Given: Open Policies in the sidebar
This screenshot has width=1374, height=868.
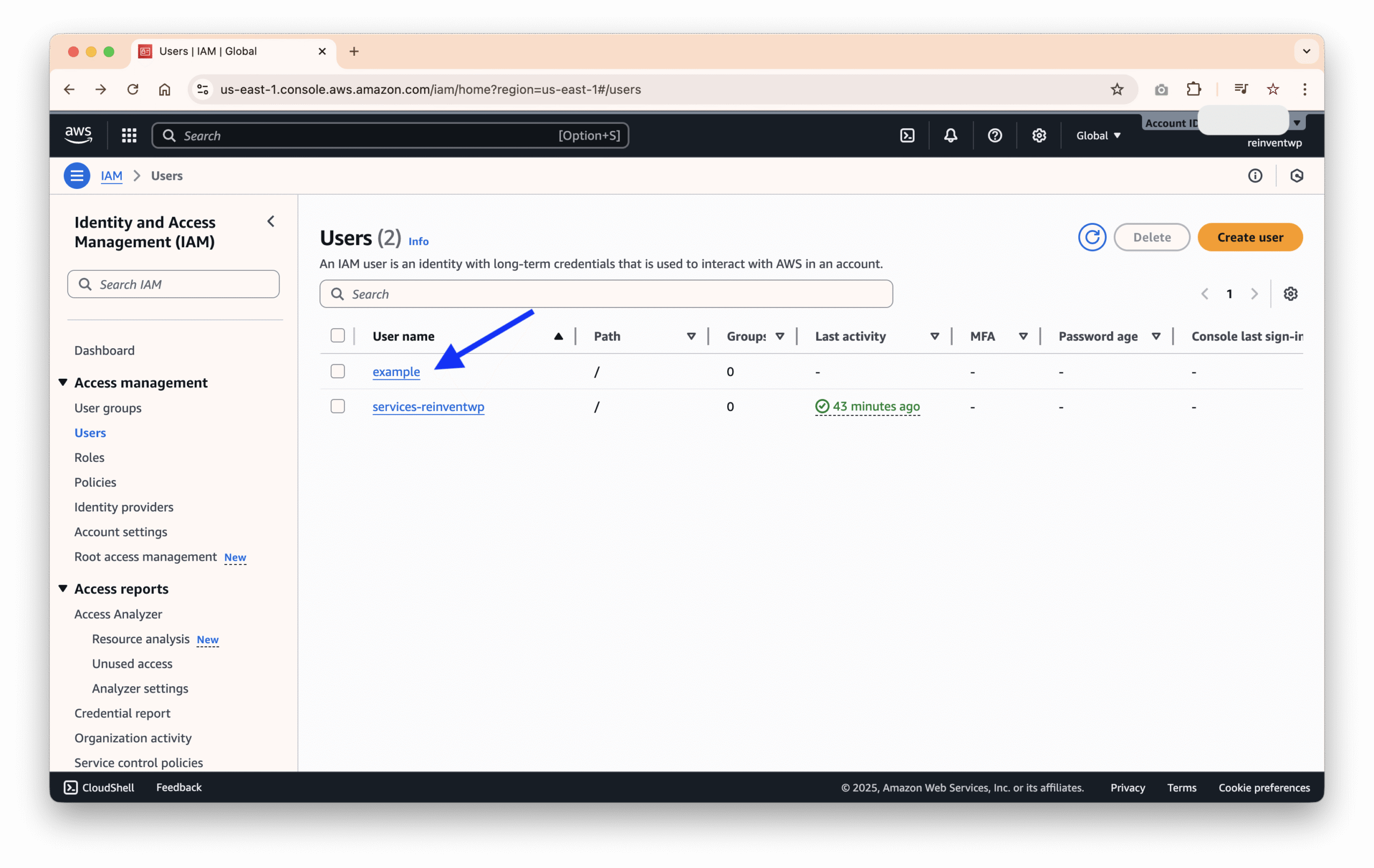Looking at the screenshot, I should pyautogui.click(x=94, y=482).
